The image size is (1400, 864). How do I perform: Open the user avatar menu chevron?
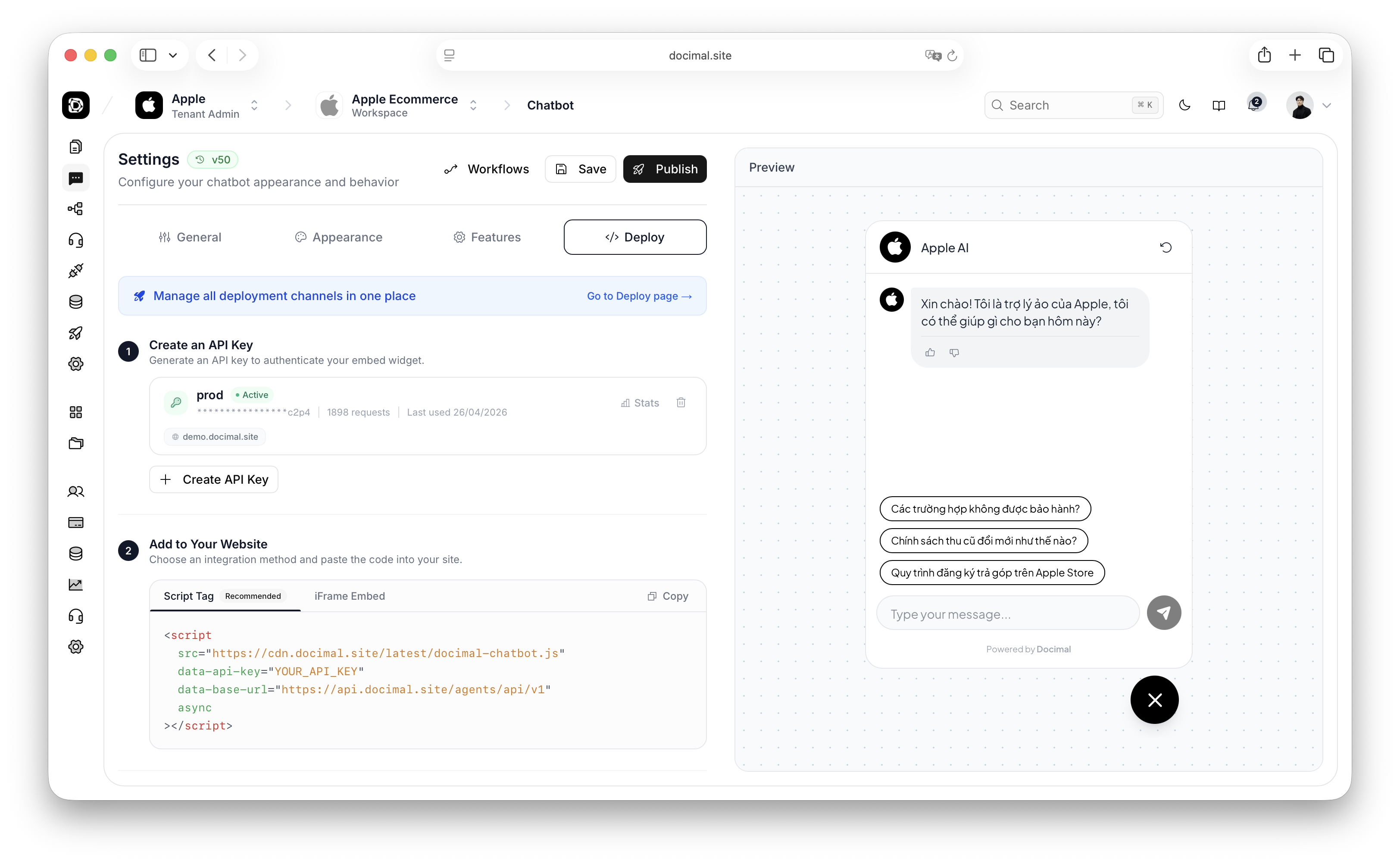pos(1327,105)
